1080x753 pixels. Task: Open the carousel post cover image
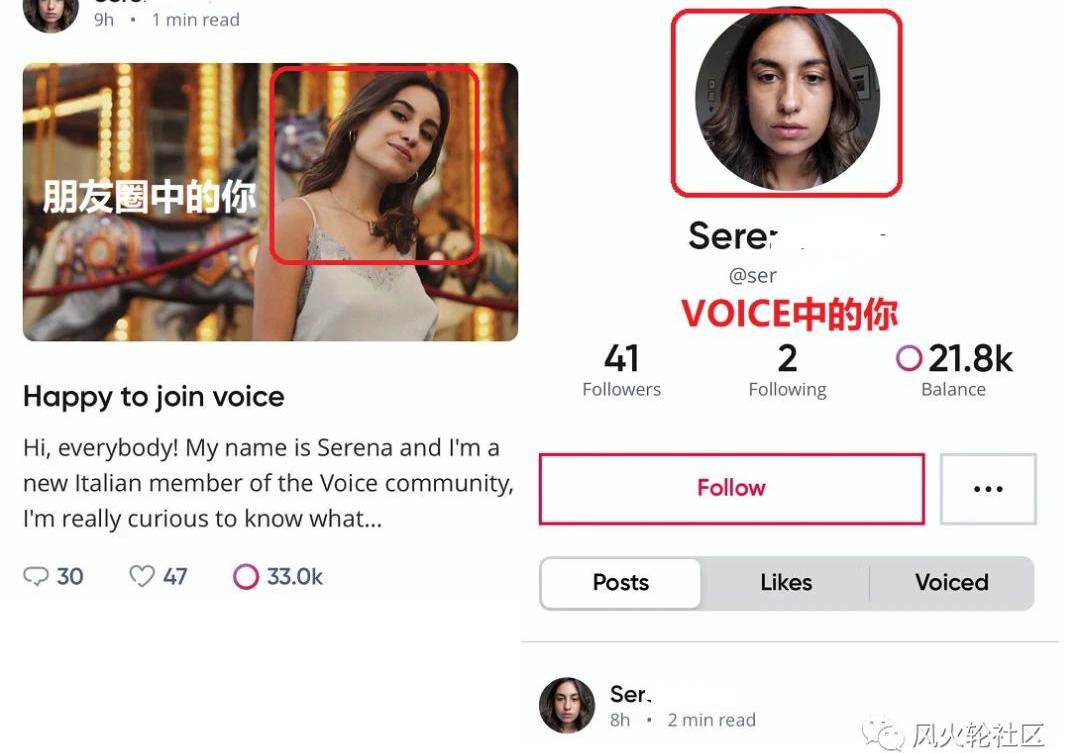pyautogui.click(x=270, y=202)
